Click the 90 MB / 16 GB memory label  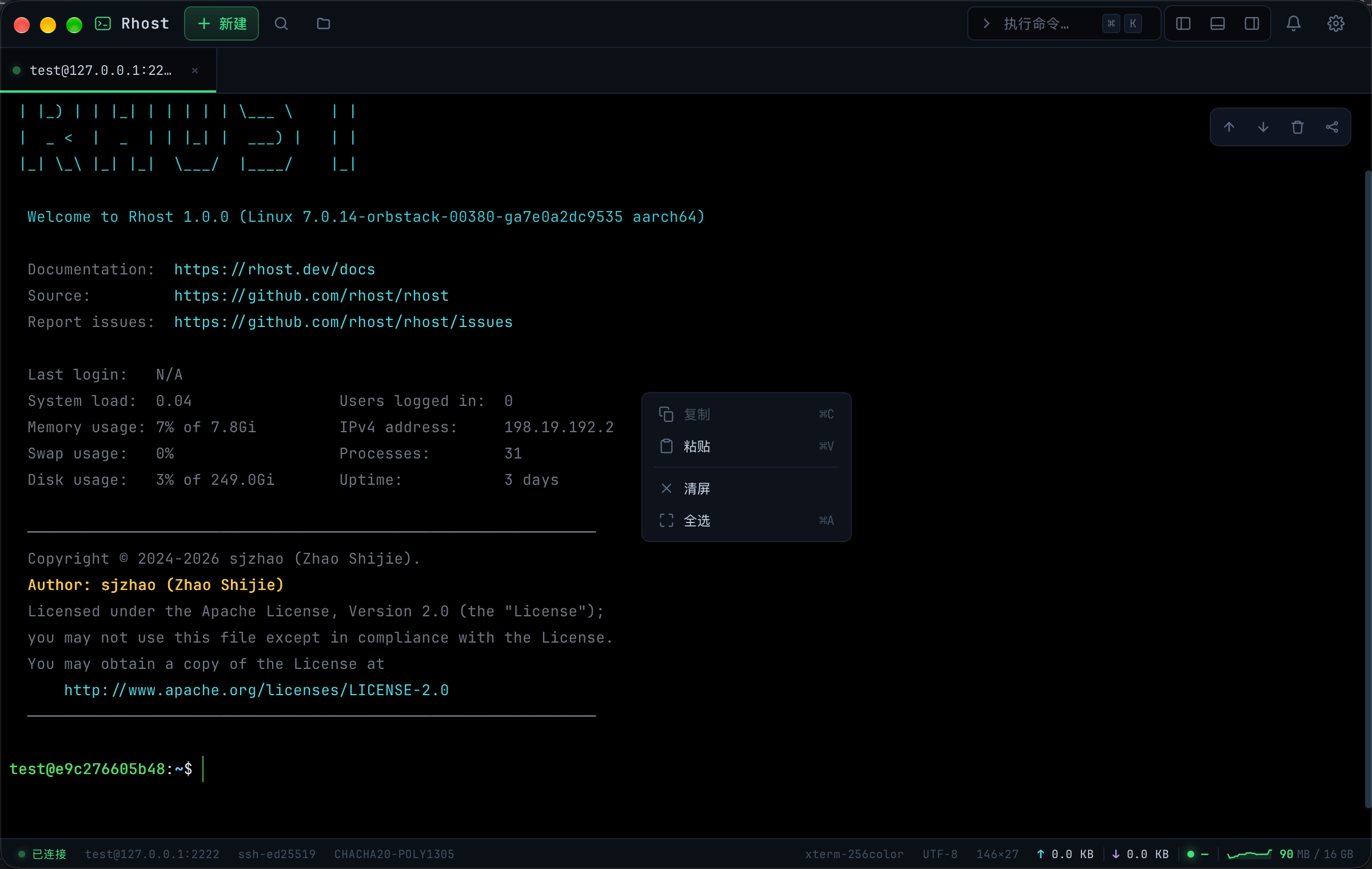[1317, 854]
